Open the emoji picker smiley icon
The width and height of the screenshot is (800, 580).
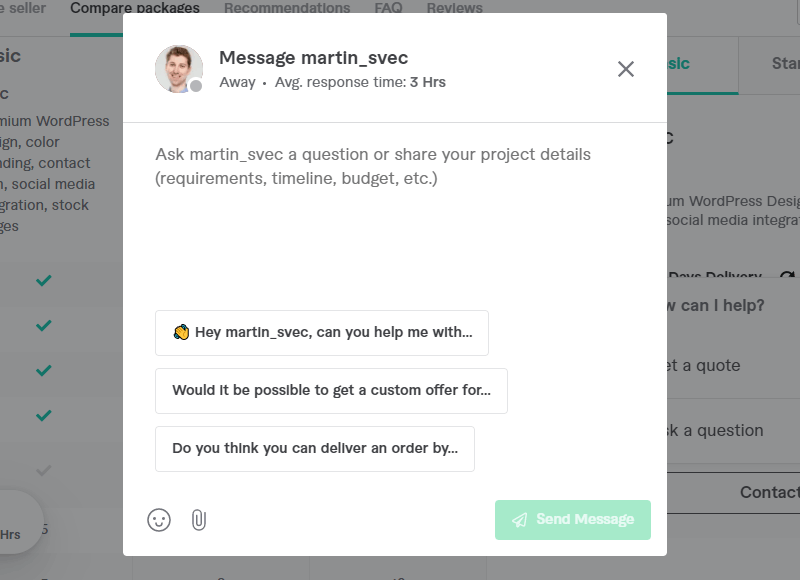[159, 520]
